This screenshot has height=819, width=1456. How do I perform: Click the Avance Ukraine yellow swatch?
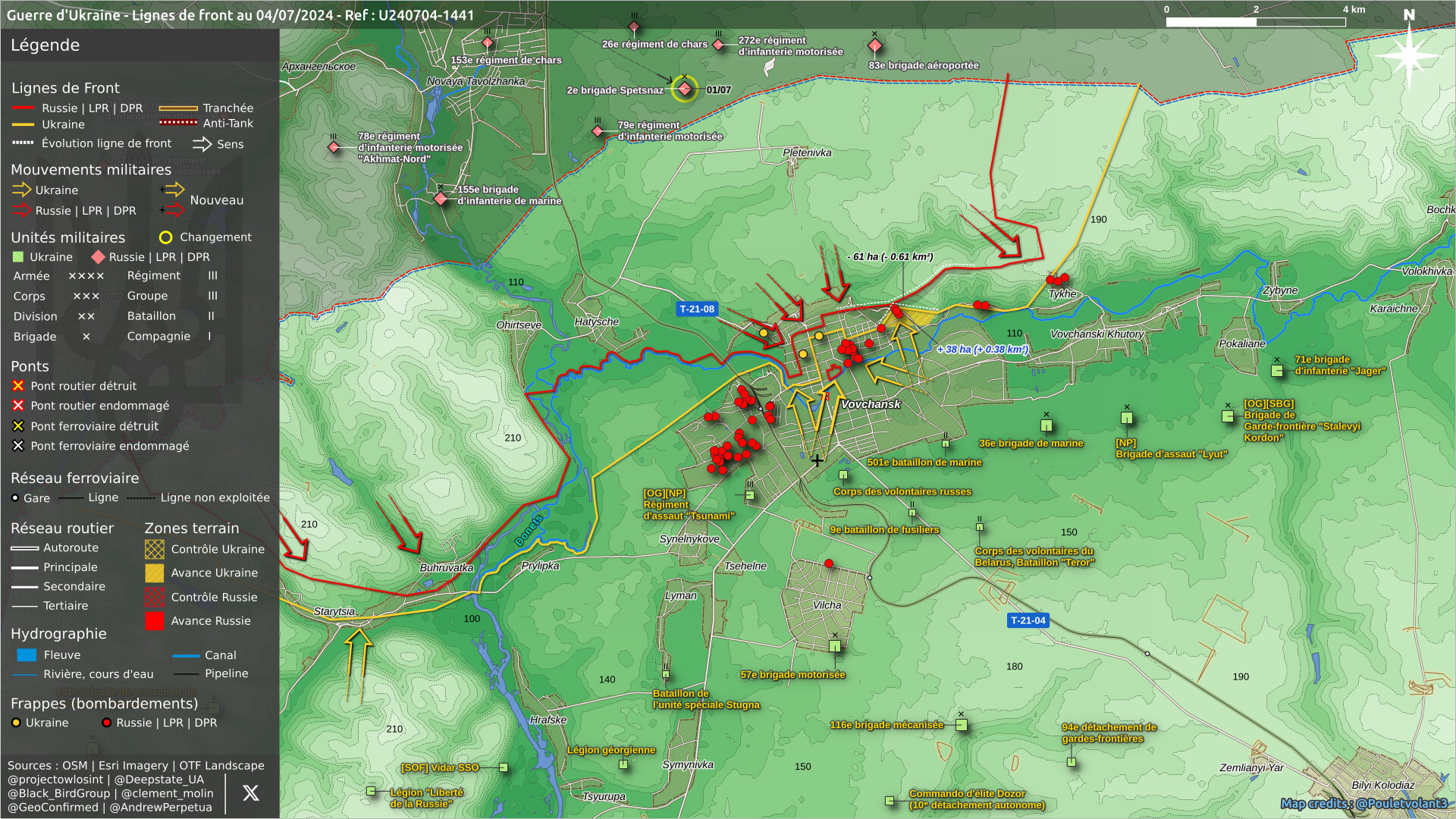pos(155,573)
